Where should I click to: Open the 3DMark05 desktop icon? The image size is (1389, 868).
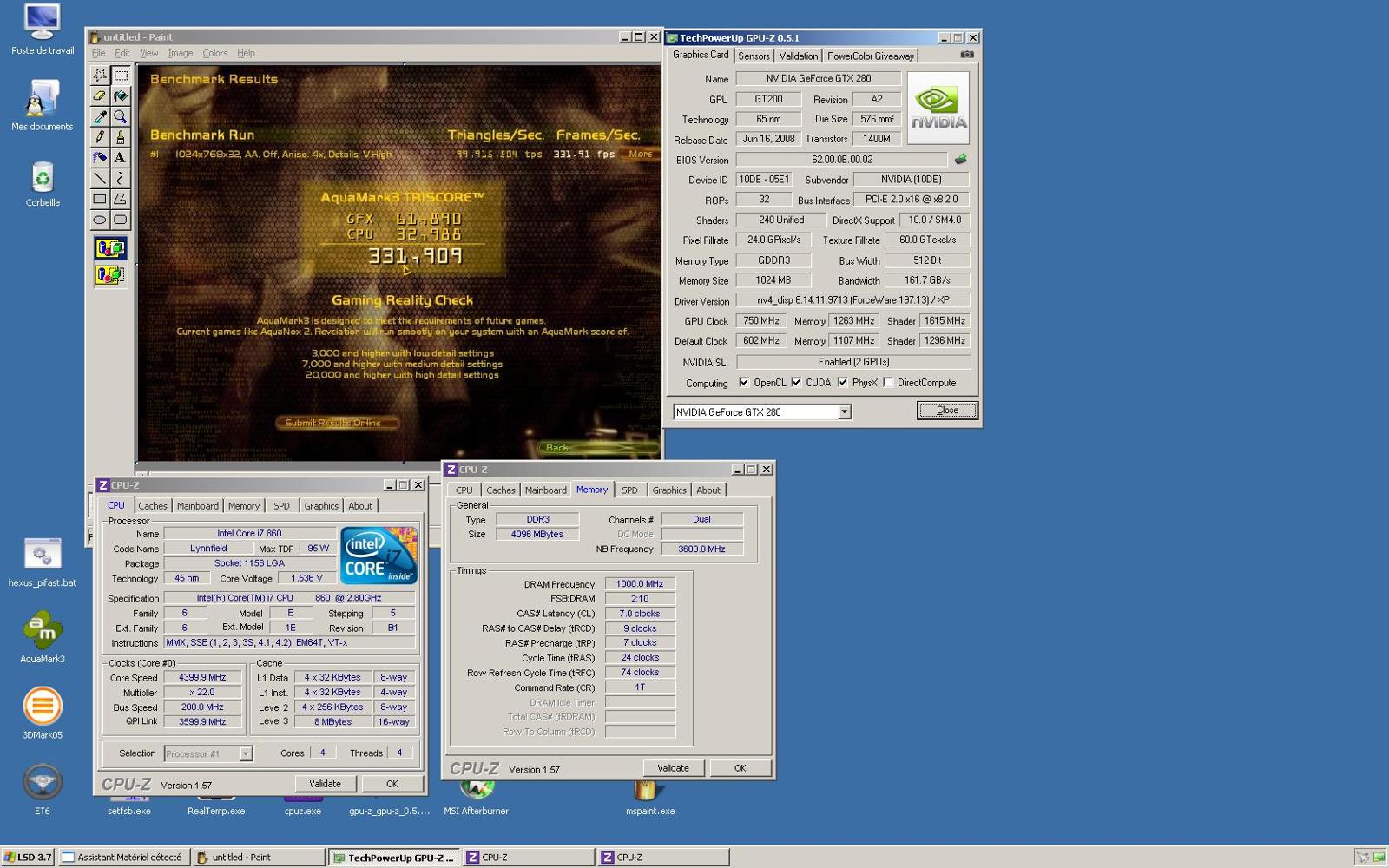(x=43, y=713)
